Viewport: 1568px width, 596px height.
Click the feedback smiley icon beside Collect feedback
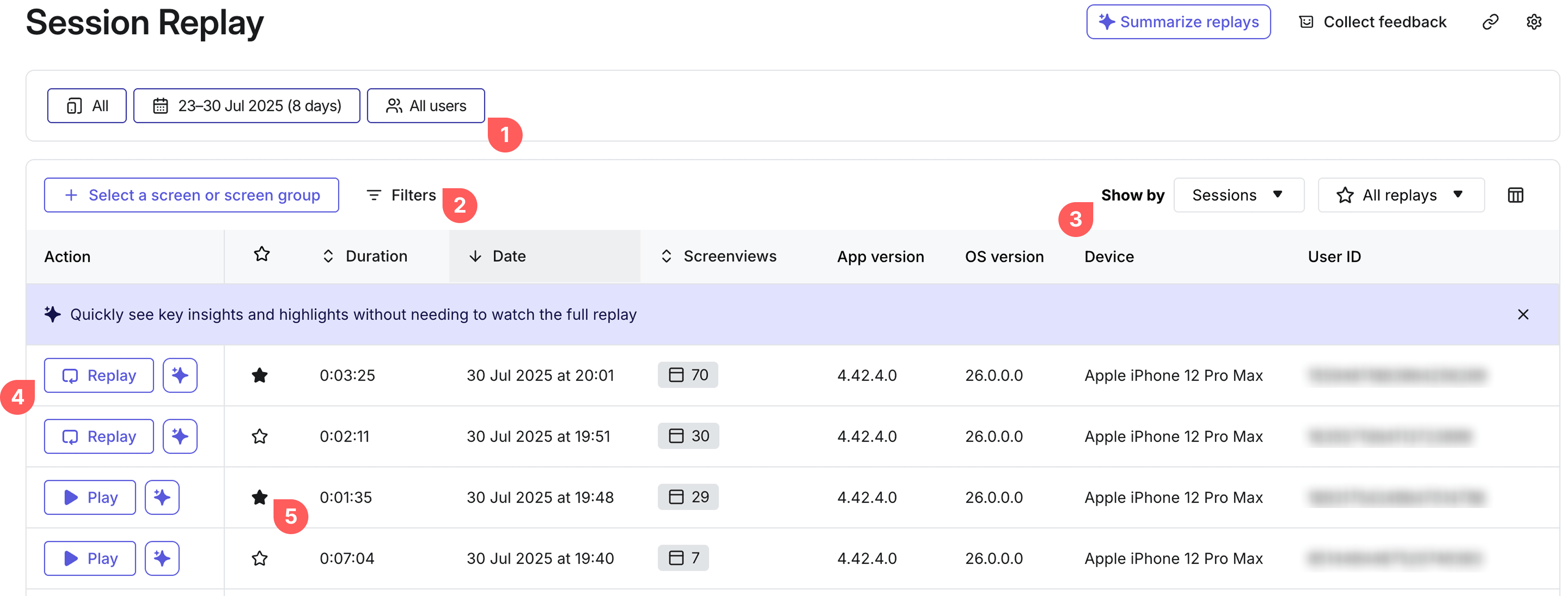1306,22
